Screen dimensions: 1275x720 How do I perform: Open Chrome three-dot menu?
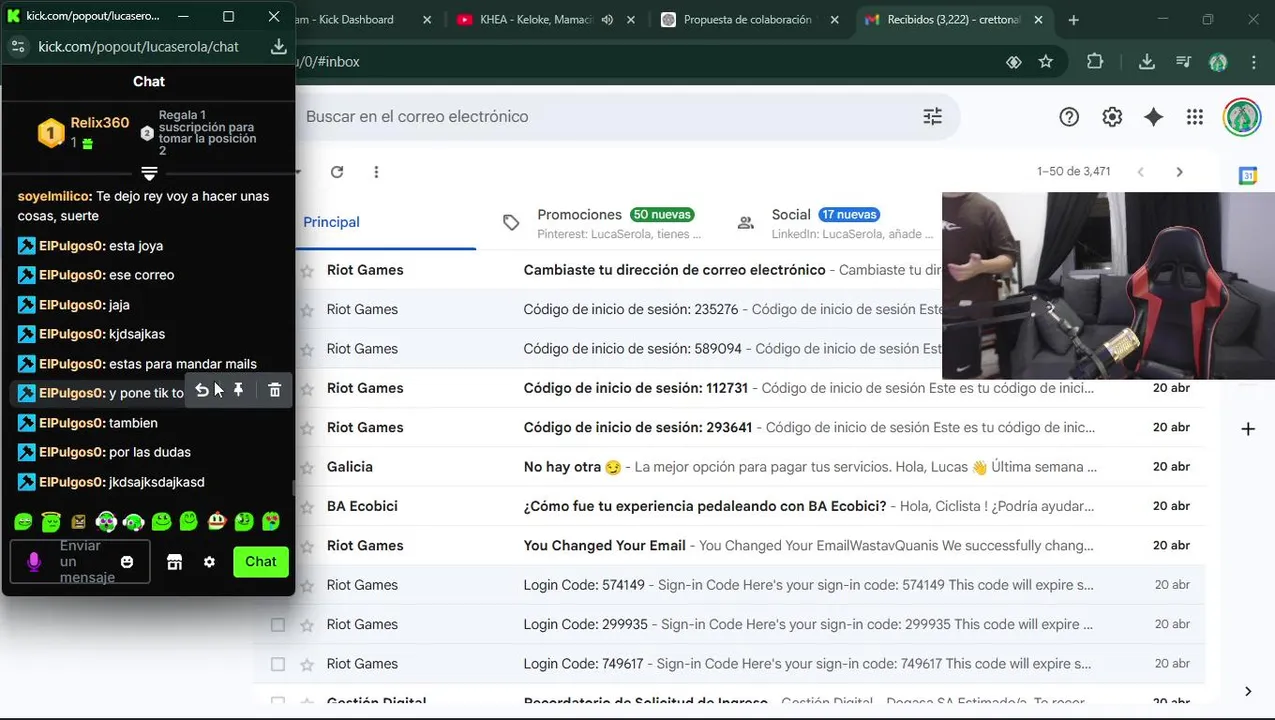point(1254,62)
